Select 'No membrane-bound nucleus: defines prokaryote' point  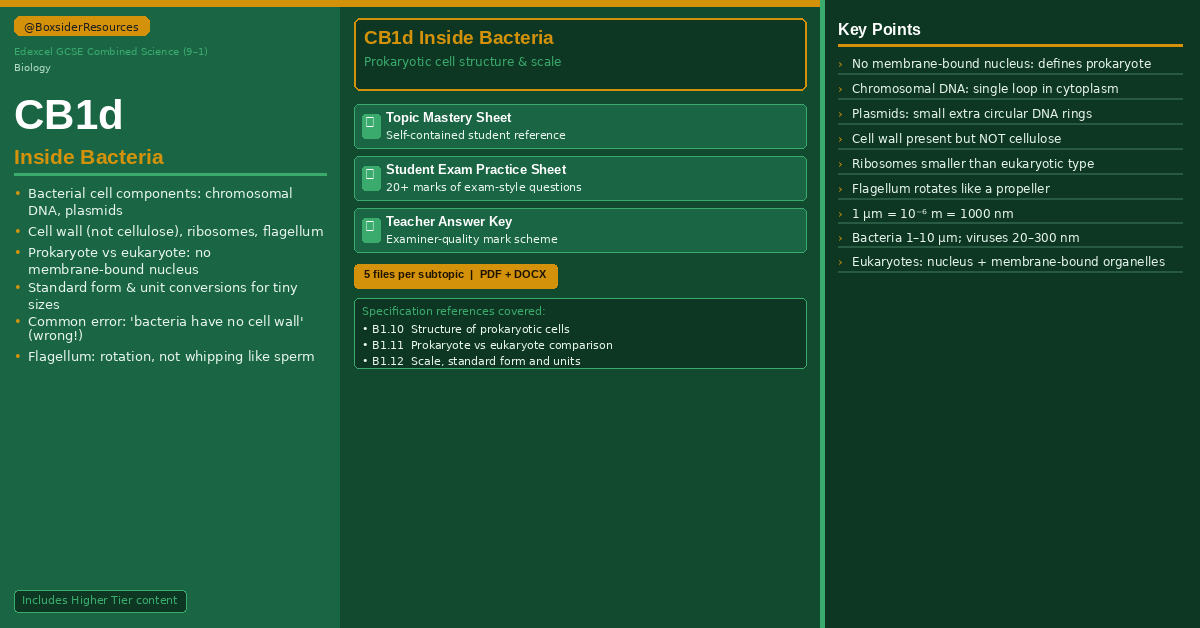point(1001,64)
